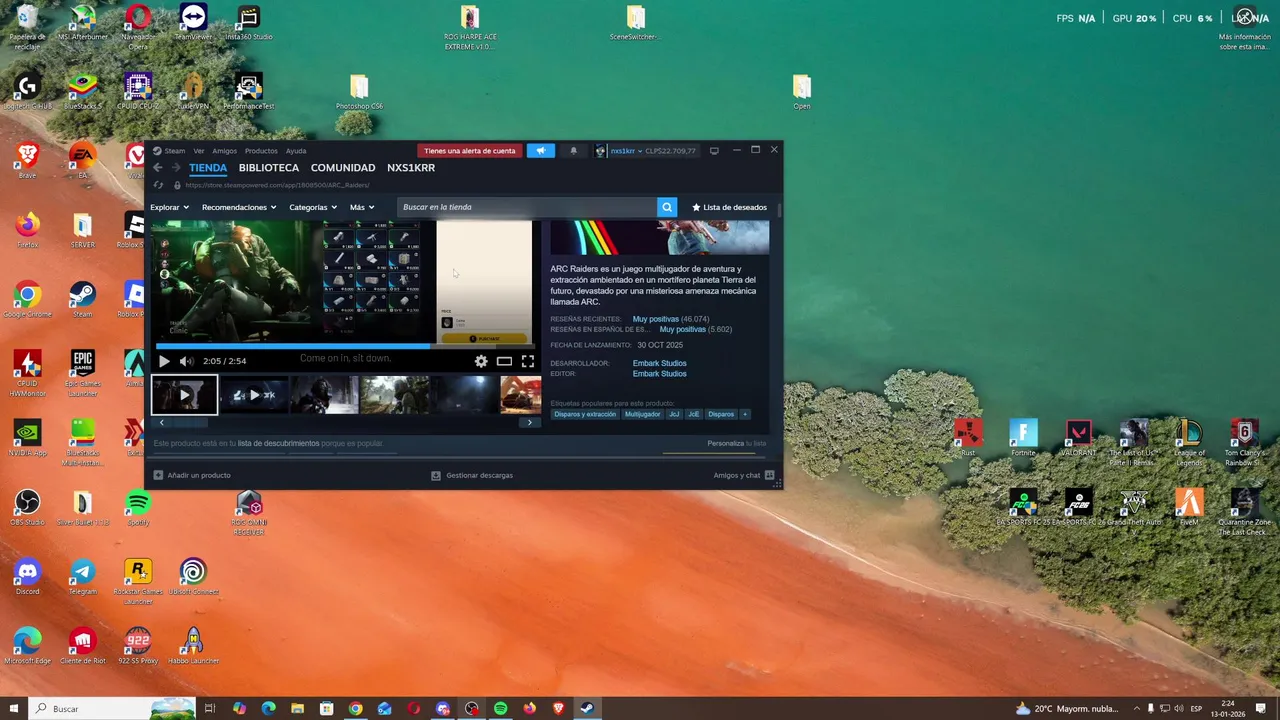This screenshot has height=720, width=1280.
Task: Open the NXS1KRR profile tab
Action: [x=411, y=168]
